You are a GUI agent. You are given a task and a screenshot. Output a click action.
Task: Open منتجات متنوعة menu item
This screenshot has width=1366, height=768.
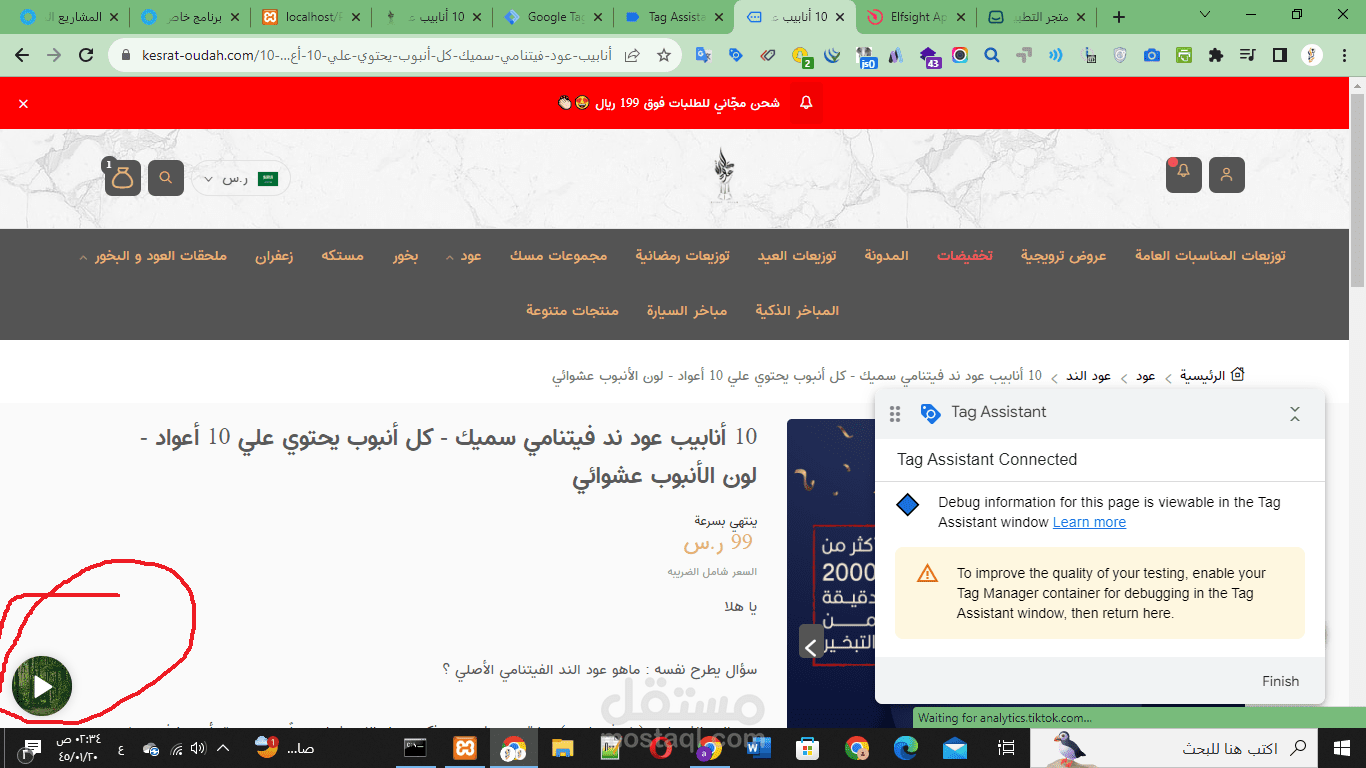coord(573,311)
